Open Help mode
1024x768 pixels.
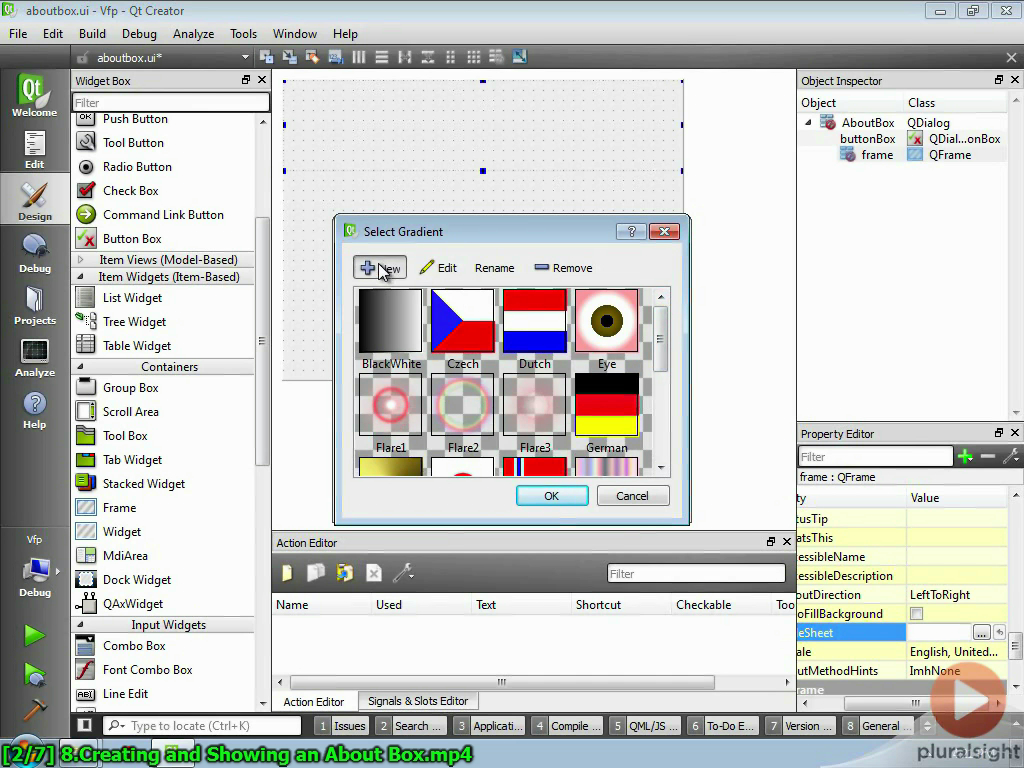35,409
